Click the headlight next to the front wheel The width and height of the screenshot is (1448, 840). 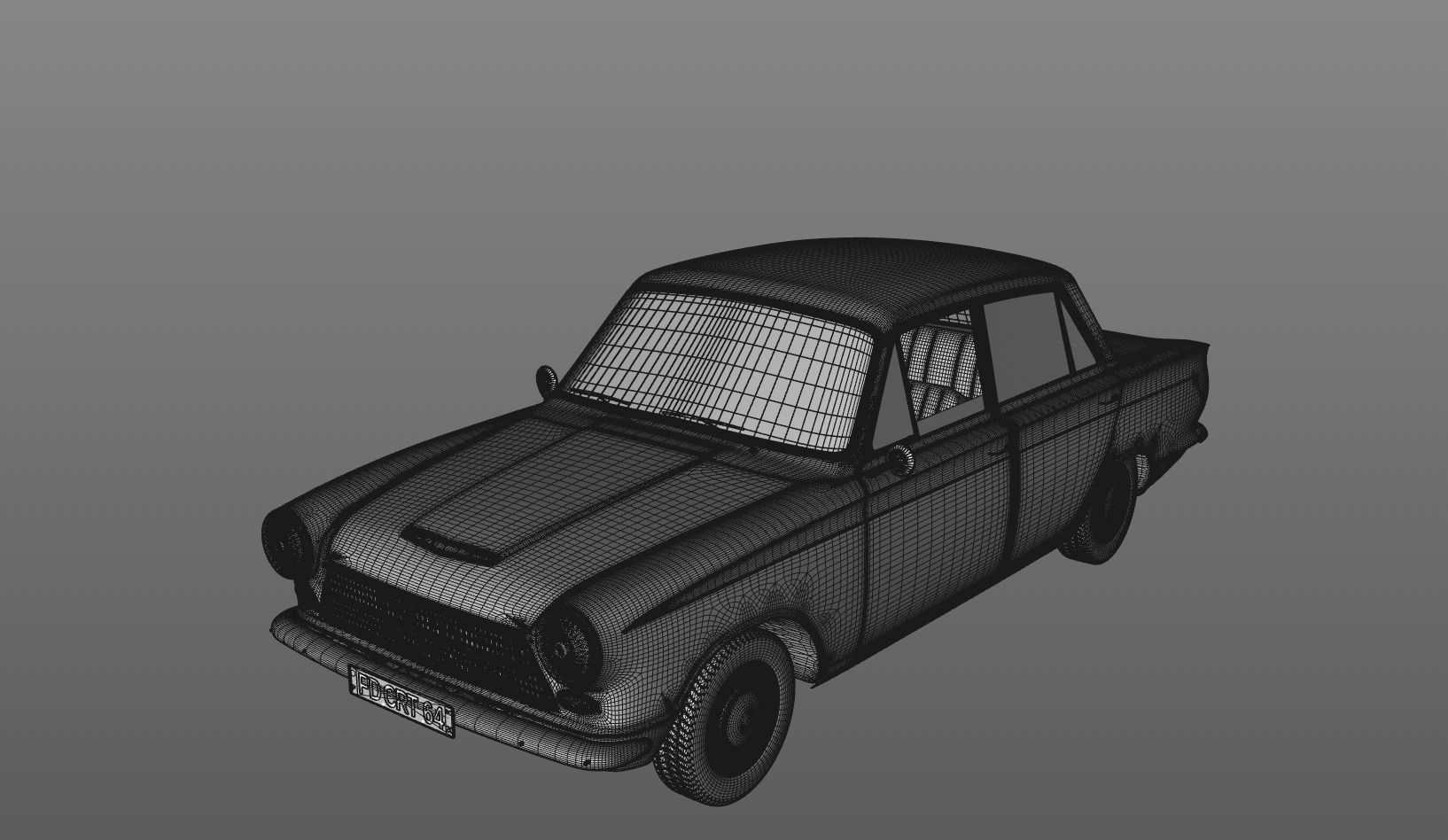(x=565, y=649)
